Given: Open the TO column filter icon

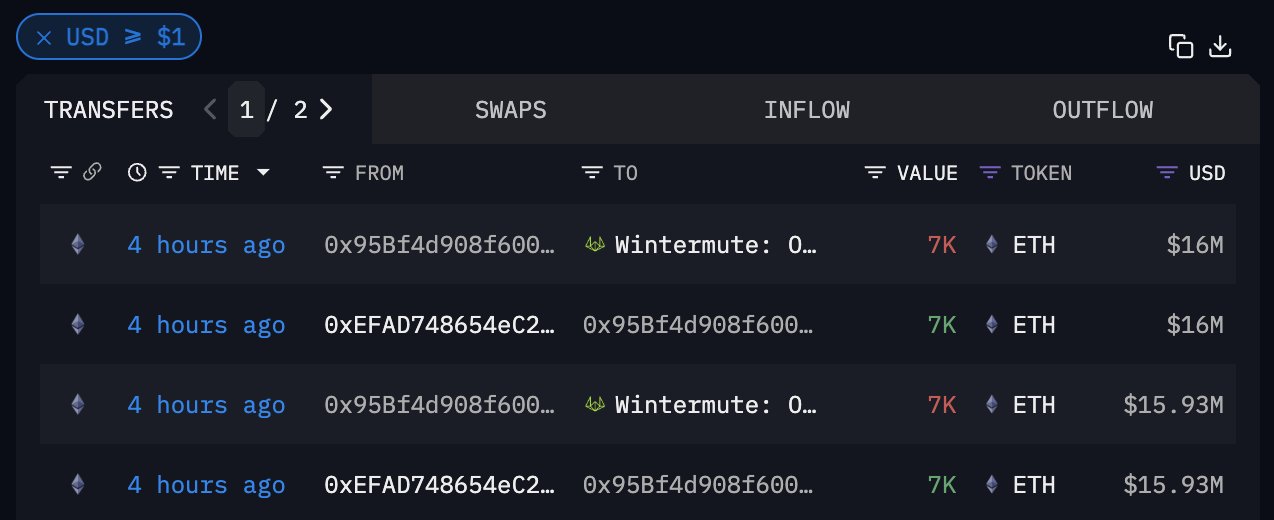Looking at the screenshot, I should coord(592,173).
